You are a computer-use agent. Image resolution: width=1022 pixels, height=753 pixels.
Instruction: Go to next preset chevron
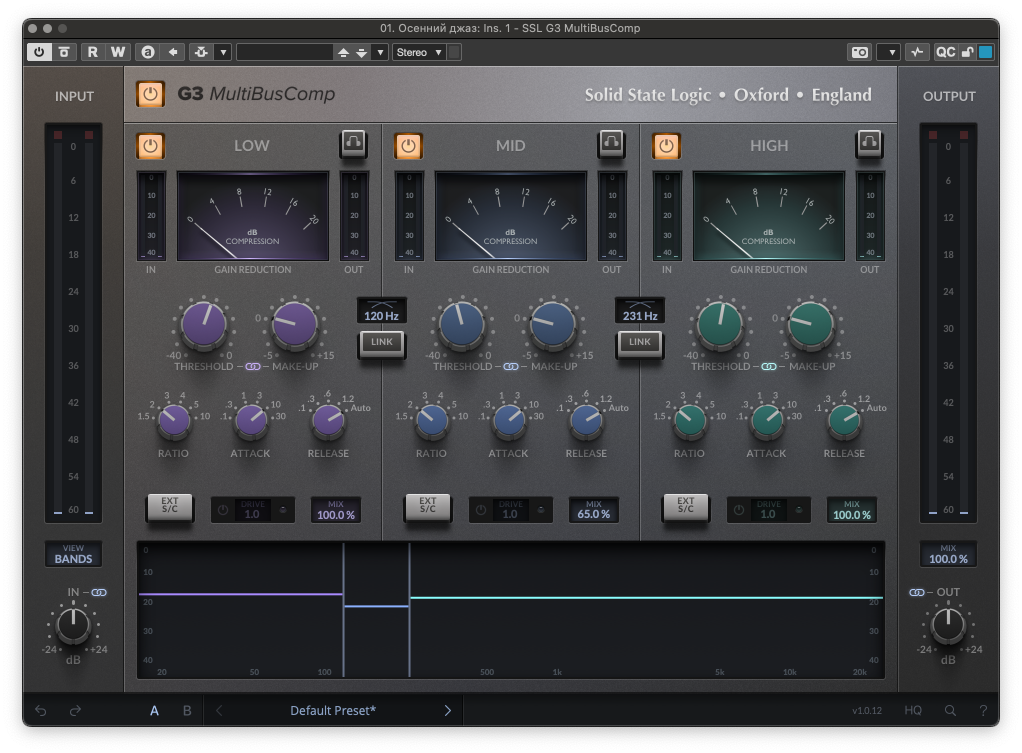[x=448, y=711]
